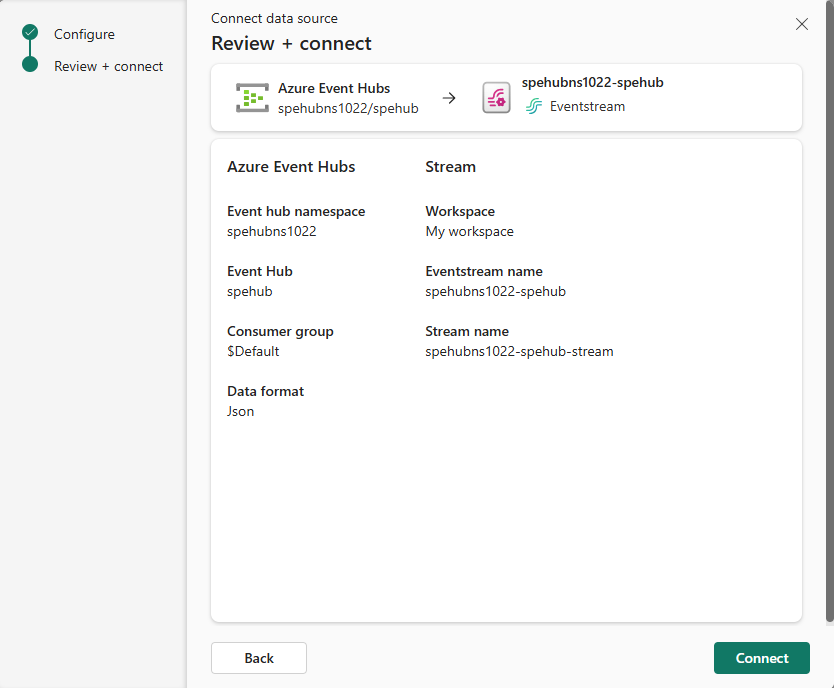Click the Azure Event Hubs label in the summary card
Screen dimensions: 834x688
click(x=334, y=88)
